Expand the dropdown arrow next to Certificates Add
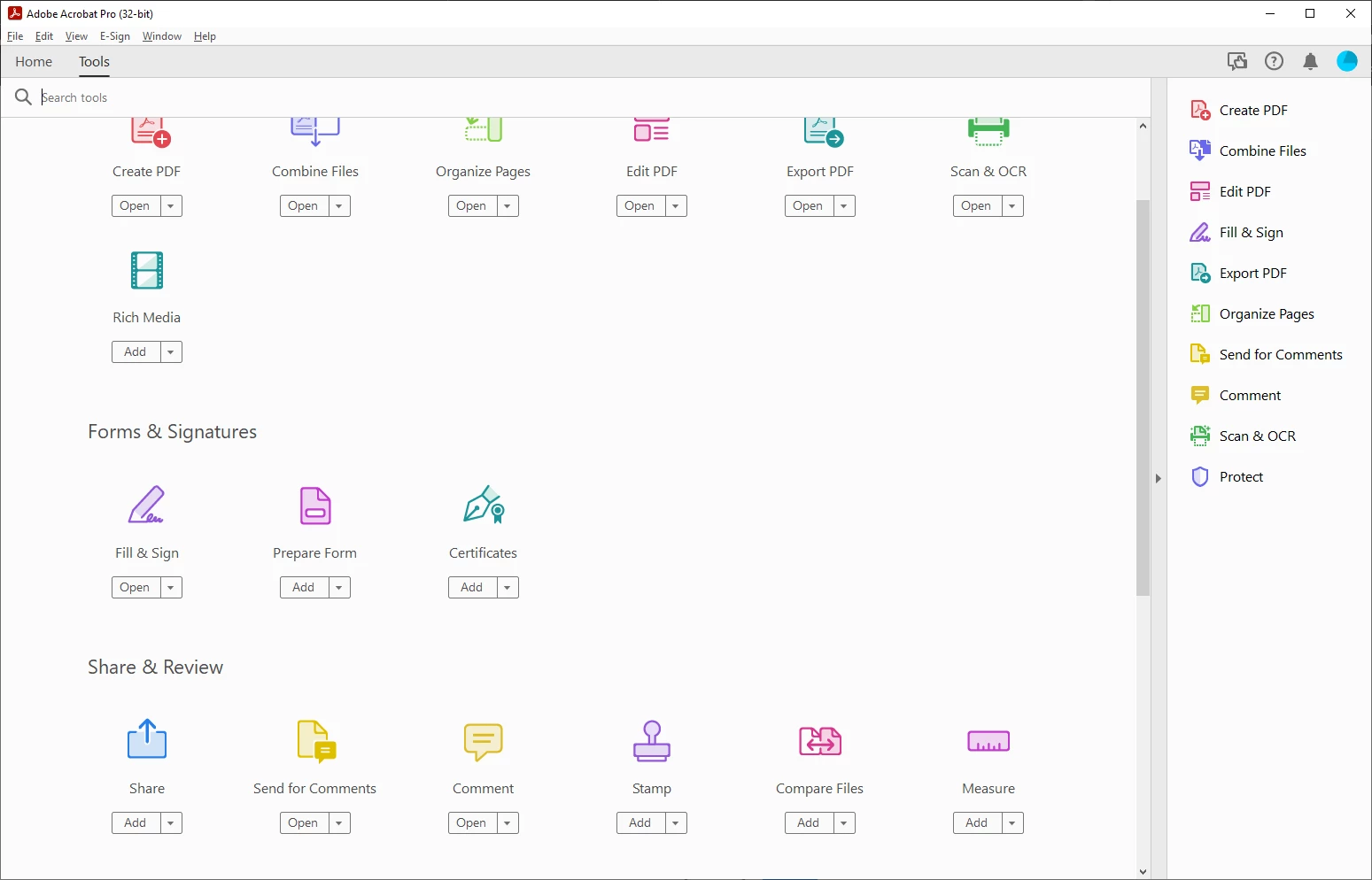The image size is (1372, 880). point(508,588)
